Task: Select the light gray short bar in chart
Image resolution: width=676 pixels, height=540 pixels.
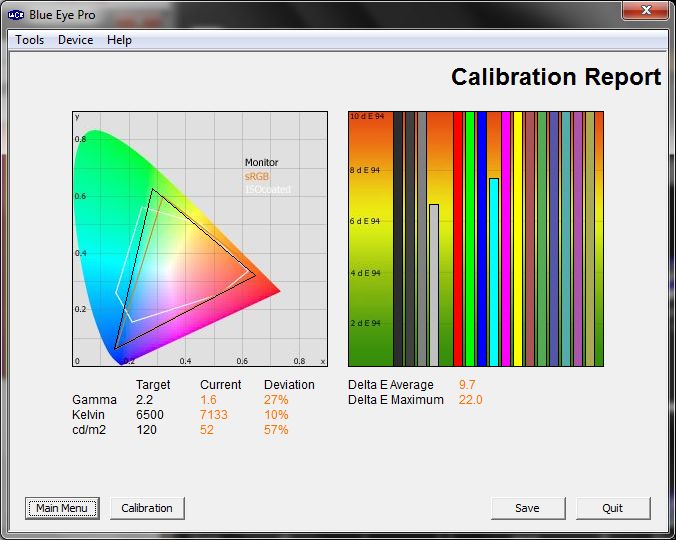Action: (434, 285)
